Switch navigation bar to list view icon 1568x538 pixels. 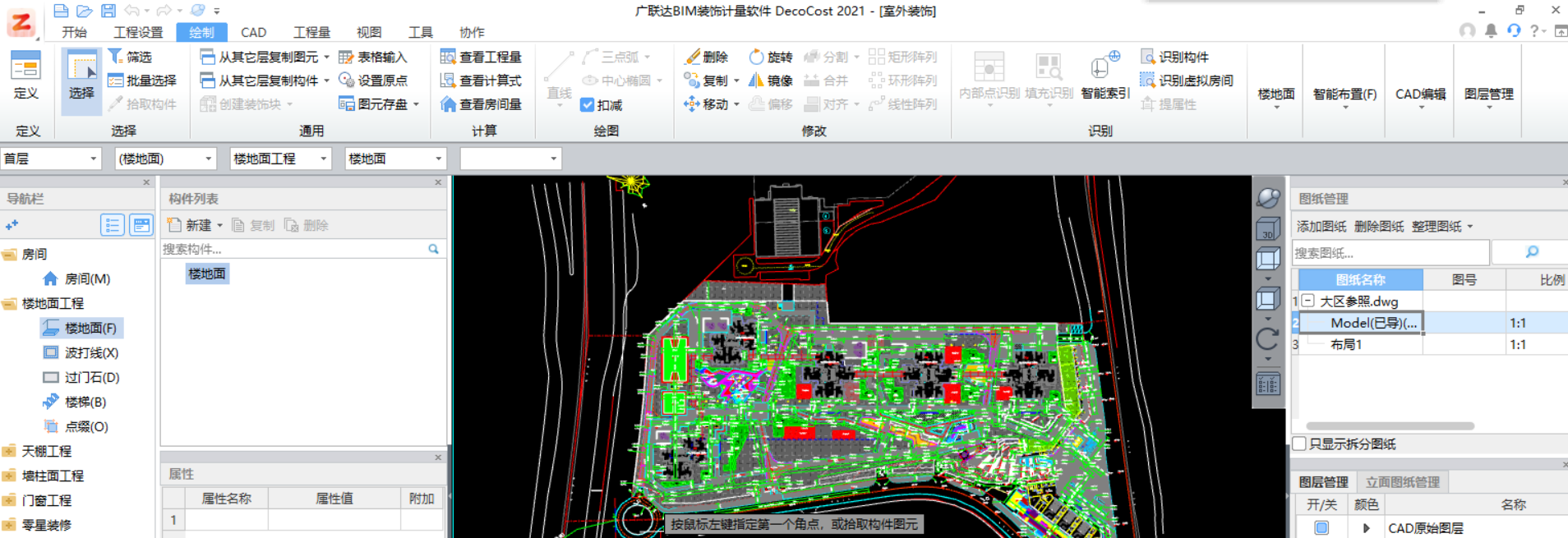(x=113, y=225)
